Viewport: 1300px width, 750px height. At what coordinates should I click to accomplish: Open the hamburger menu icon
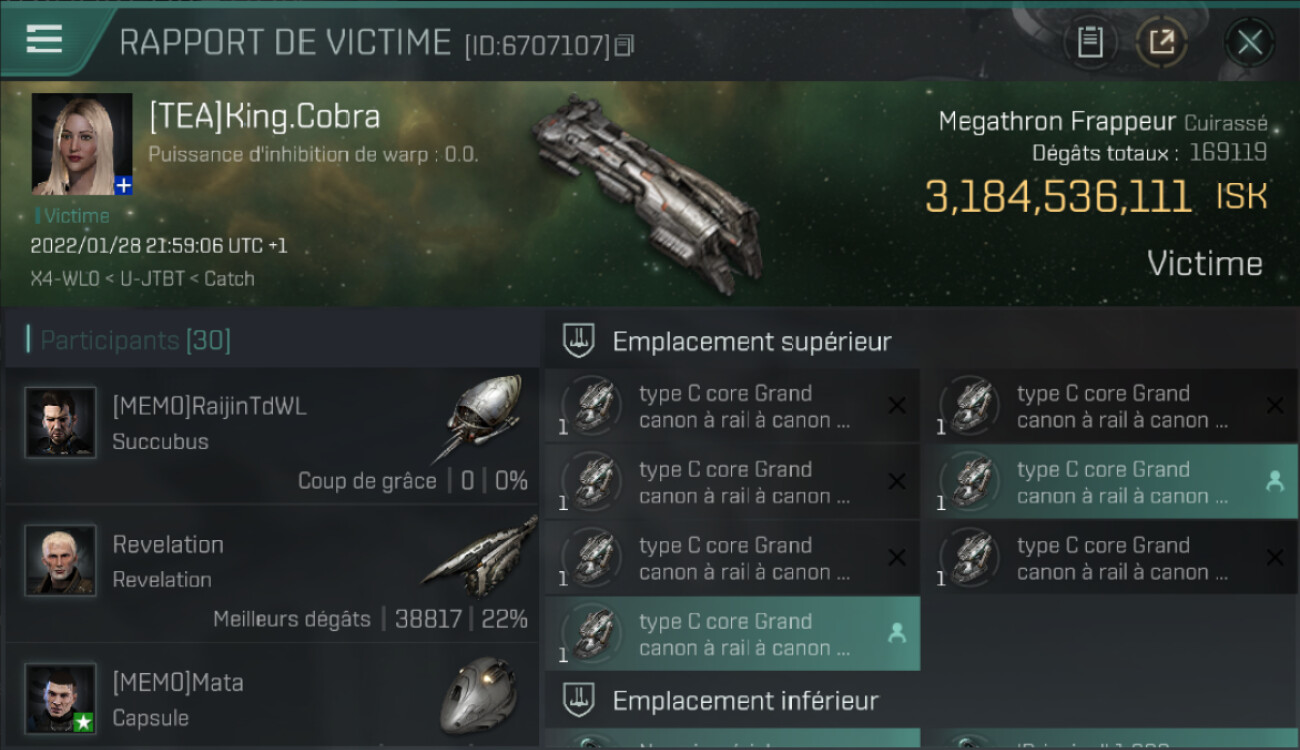point(44,39)
